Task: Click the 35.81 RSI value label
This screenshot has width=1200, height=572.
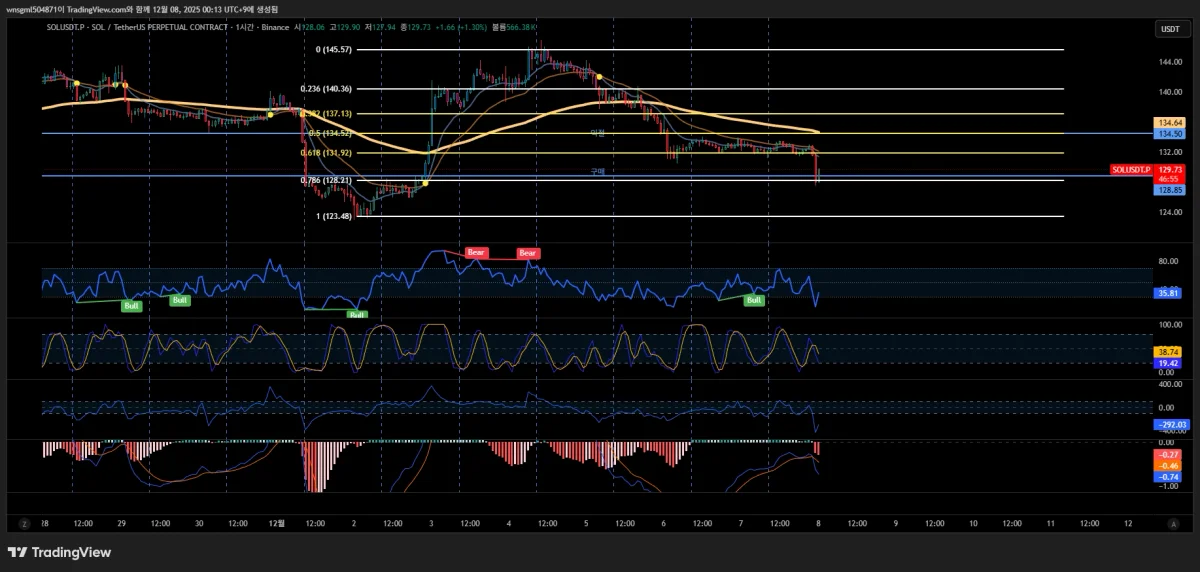Action: click(1168, 293)
